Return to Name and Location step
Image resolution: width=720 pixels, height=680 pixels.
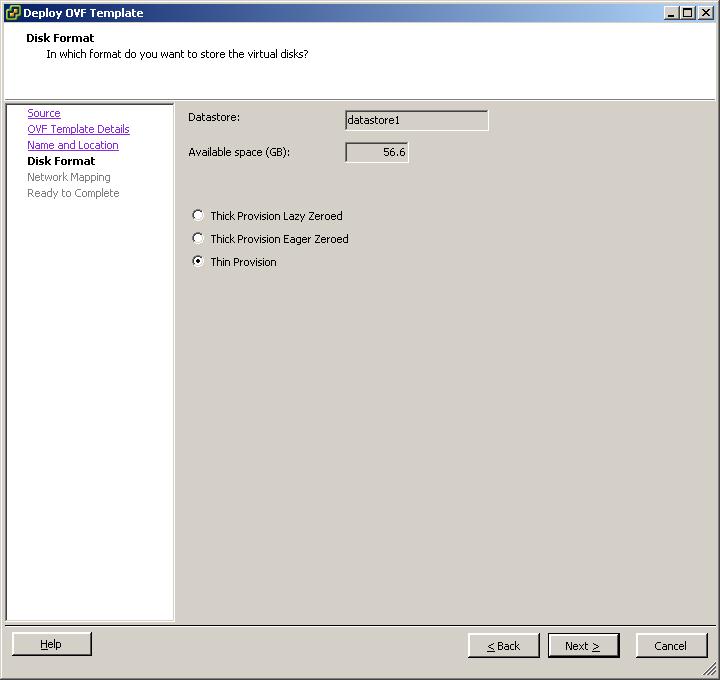[73, 145]
